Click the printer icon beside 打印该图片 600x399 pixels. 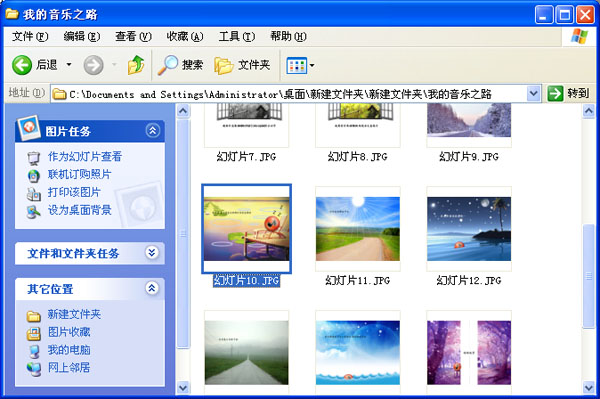click(34, 194)
